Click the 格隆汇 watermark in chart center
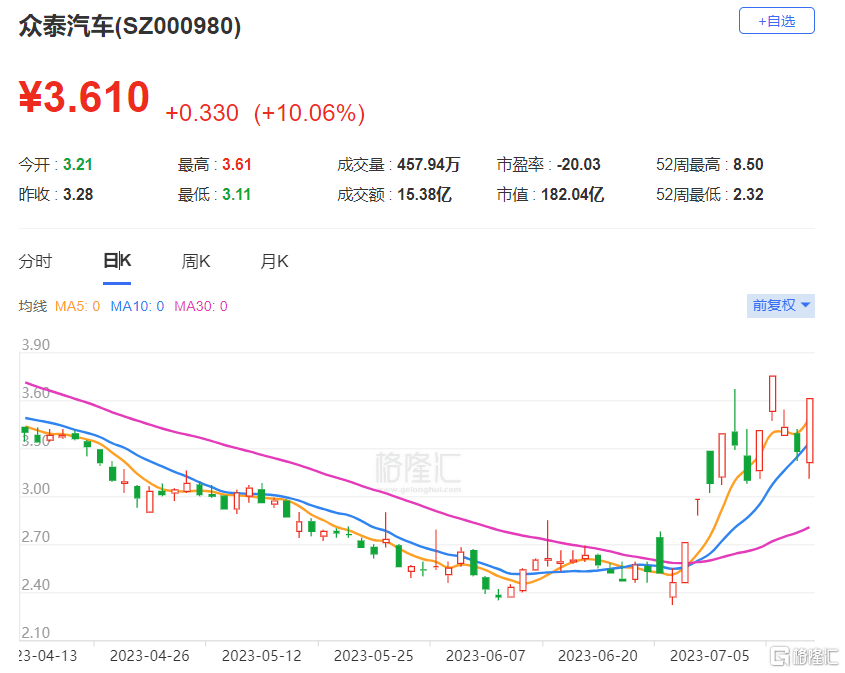This screenshot has width=845, height=673. (418, 469)
